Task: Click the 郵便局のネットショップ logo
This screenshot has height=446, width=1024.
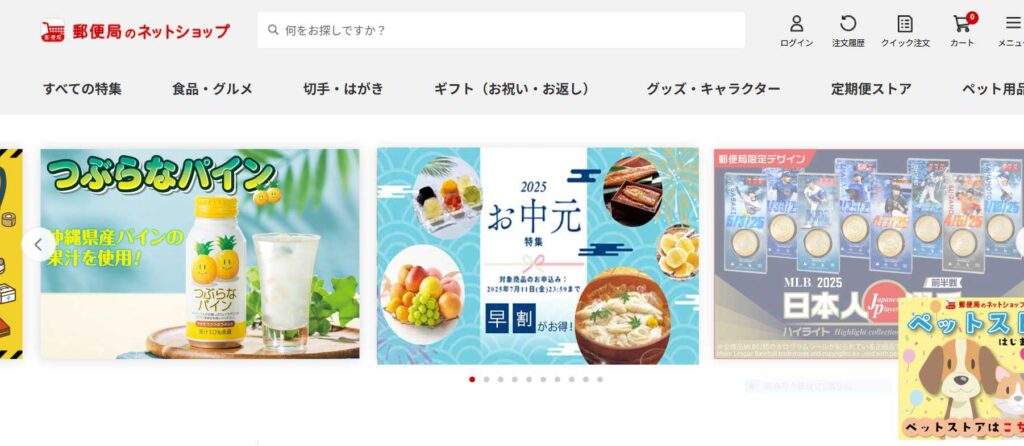Action: (x=135, y=31)
